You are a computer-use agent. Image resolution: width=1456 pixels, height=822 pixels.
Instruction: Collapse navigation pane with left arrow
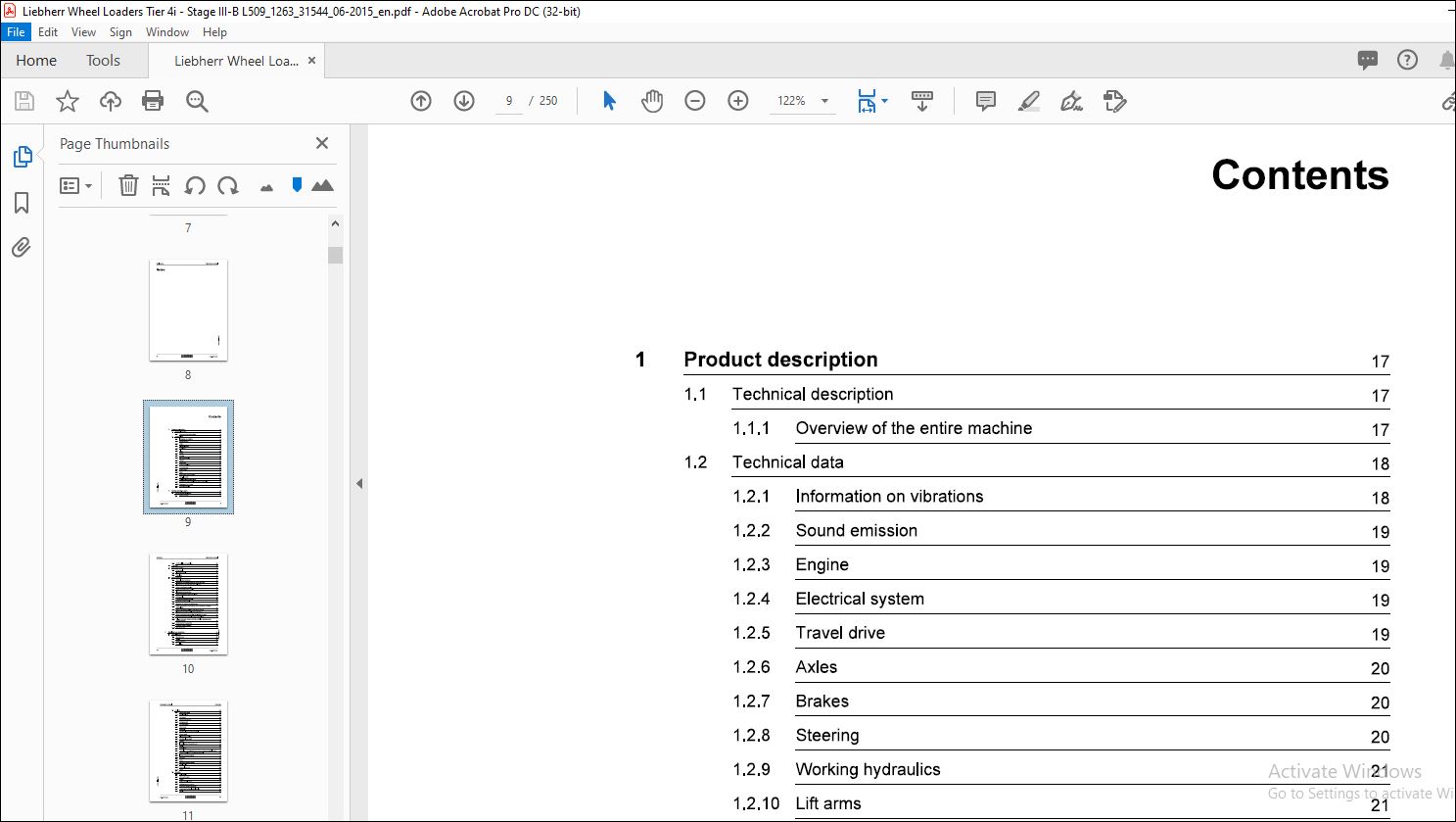pyautogui.click(x=359, y=483)
